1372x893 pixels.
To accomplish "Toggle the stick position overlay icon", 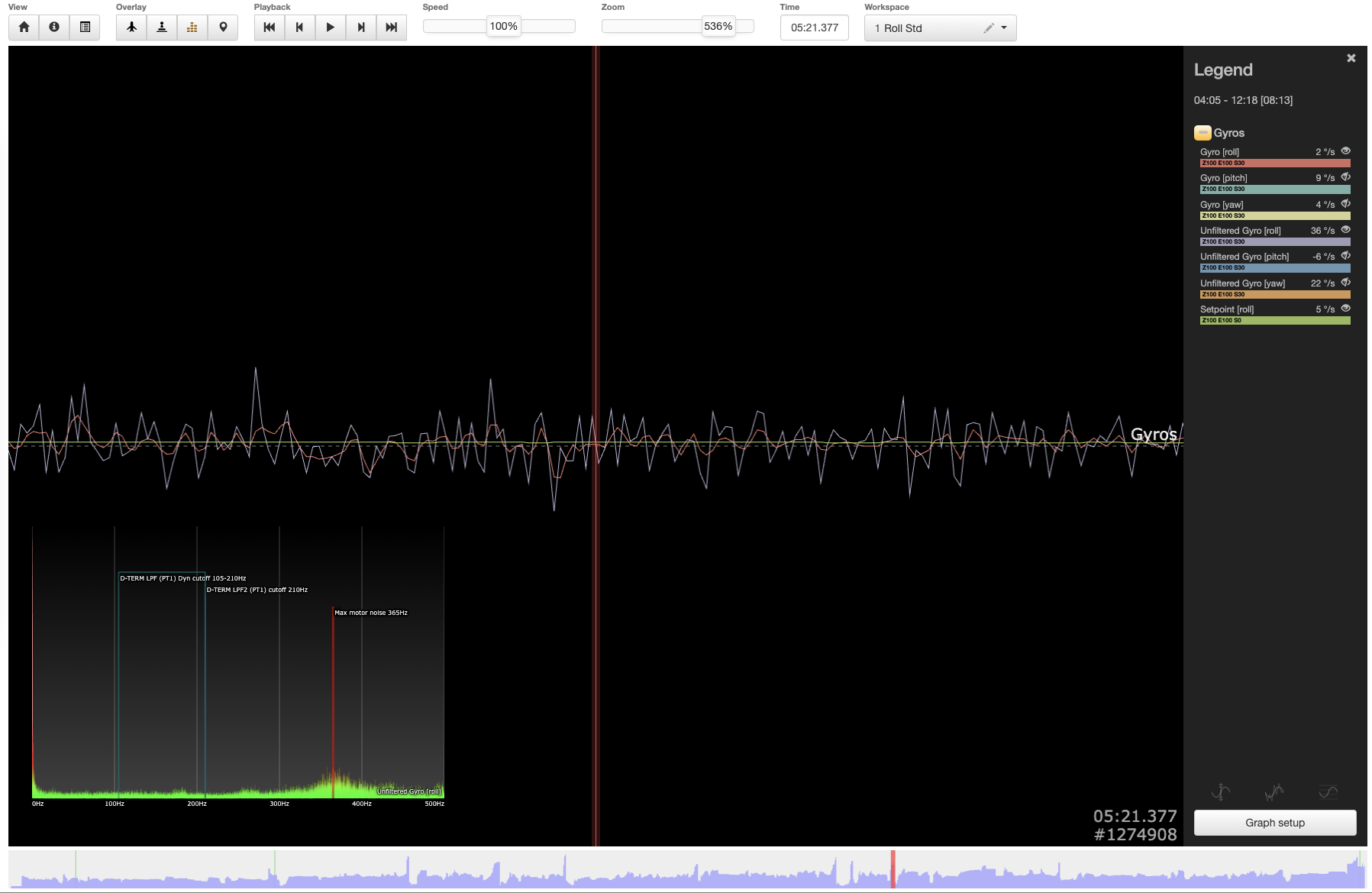I will pos(162,28).
